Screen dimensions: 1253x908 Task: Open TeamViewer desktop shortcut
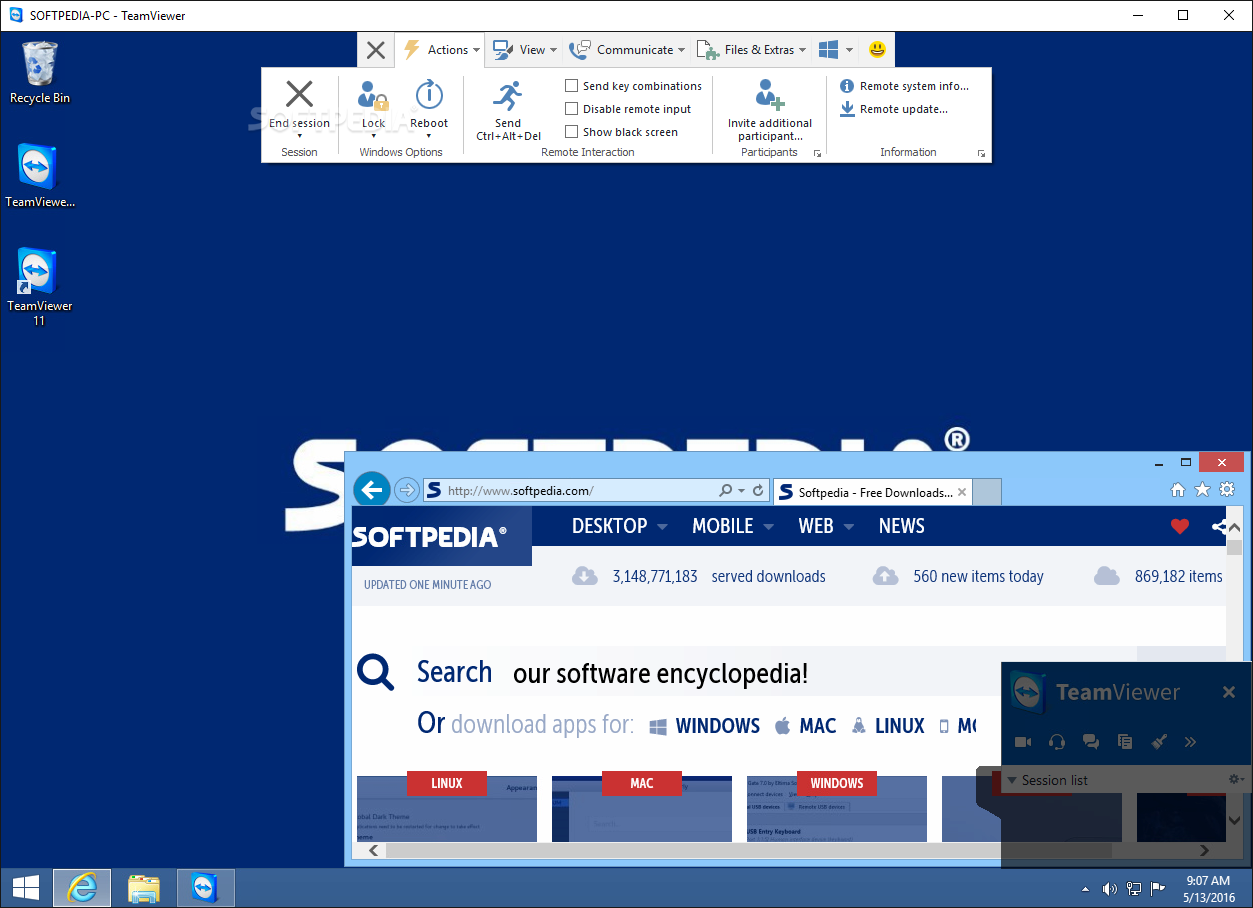pyautogui.click(x=39, y=175)
